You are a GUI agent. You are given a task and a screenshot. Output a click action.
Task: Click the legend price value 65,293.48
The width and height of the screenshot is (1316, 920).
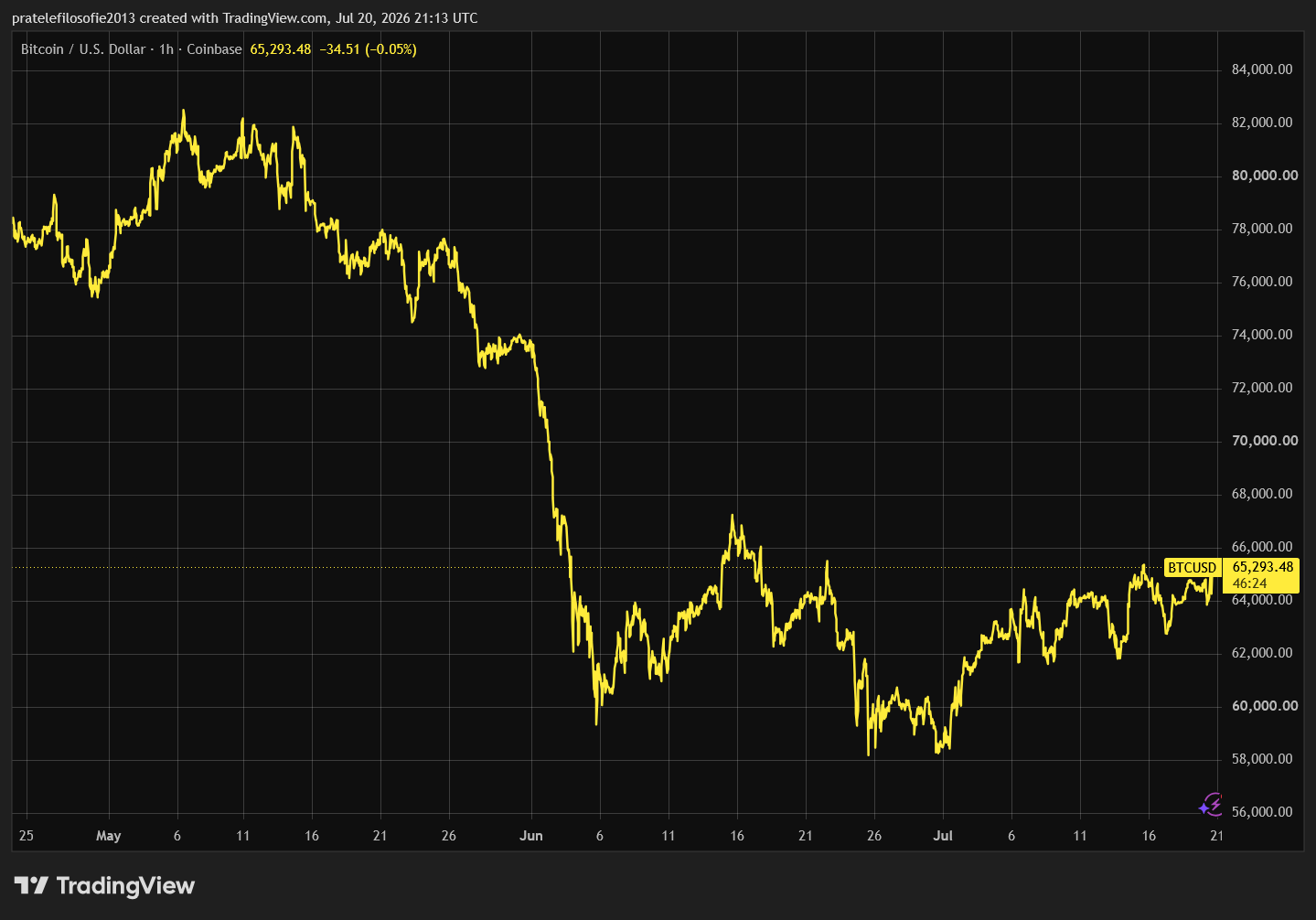click(x=280, y=49)
